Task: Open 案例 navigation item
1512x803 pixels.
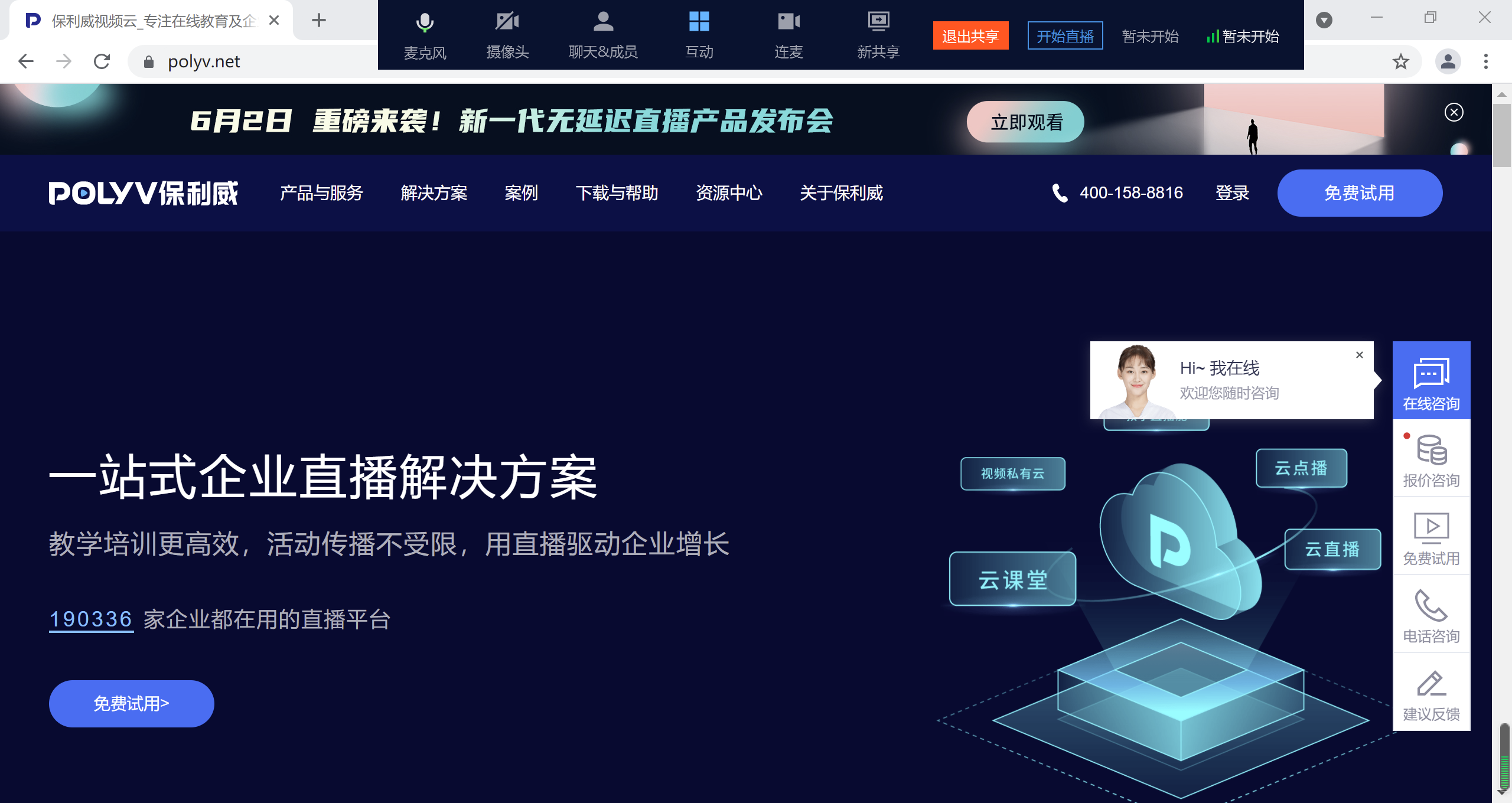Action: point(522,193)
